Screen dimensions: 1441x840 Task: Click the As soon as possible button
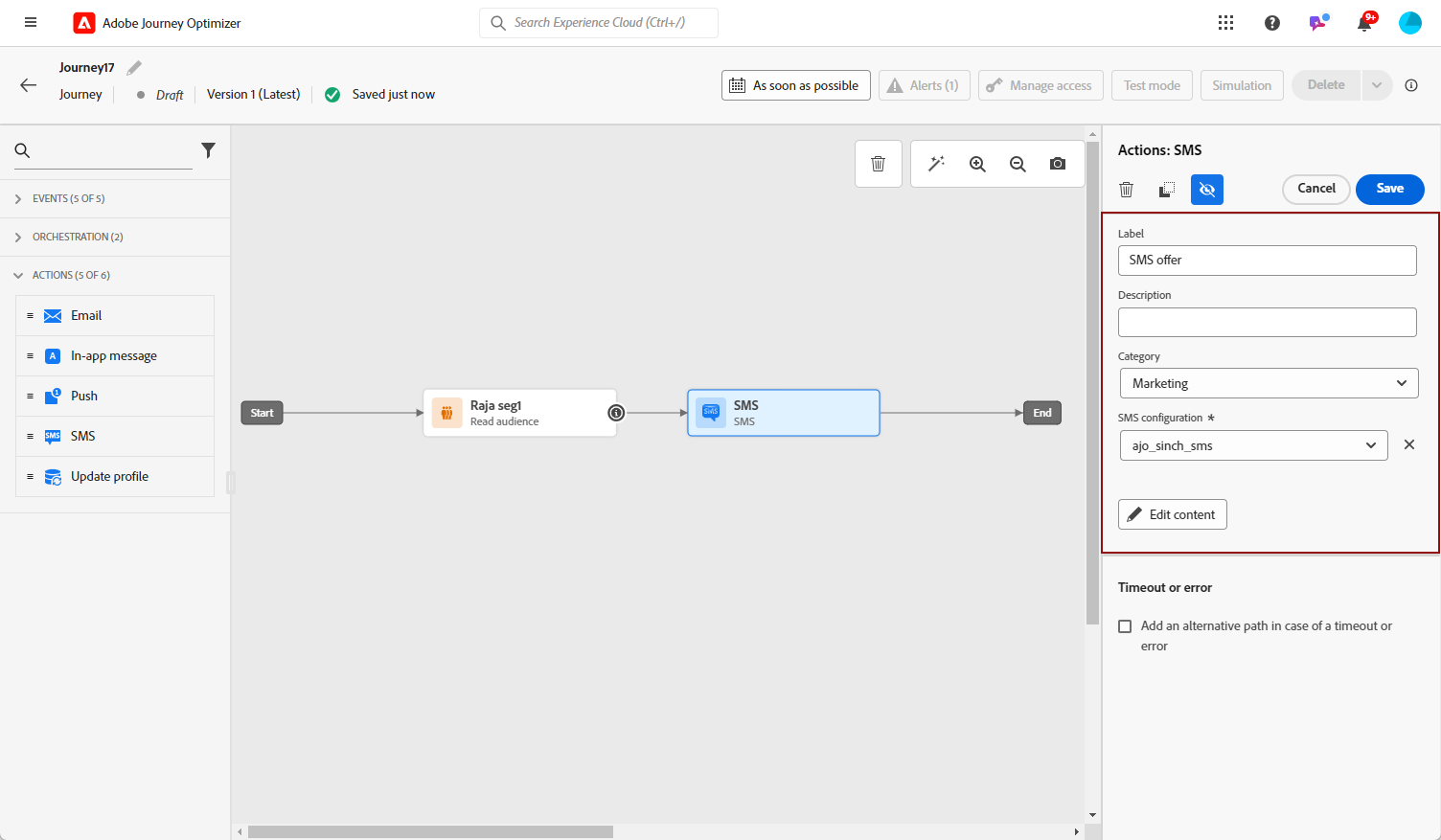[796, 85]
